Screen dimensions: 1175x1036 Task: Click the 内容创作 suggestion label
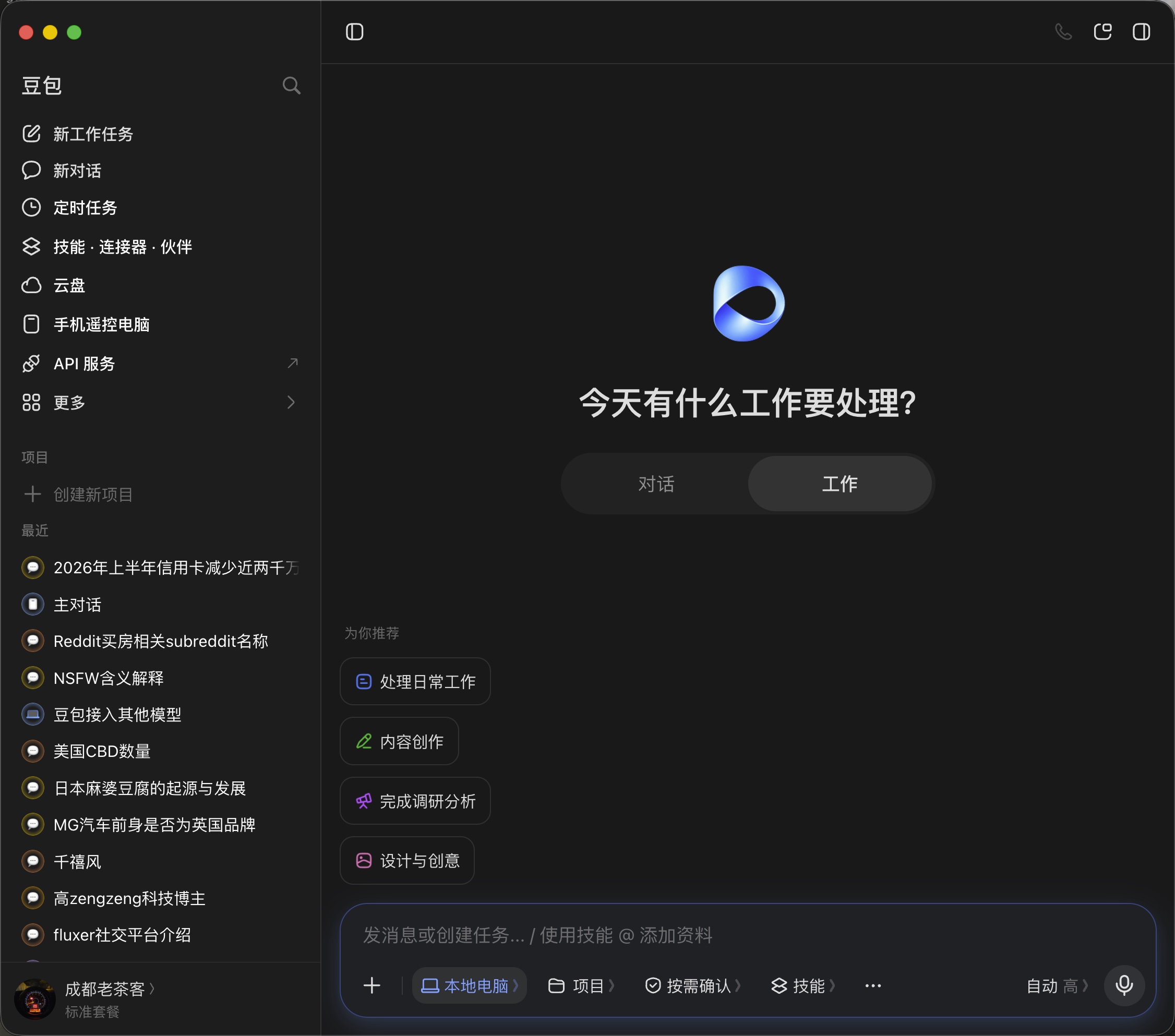tap(412, 741)
